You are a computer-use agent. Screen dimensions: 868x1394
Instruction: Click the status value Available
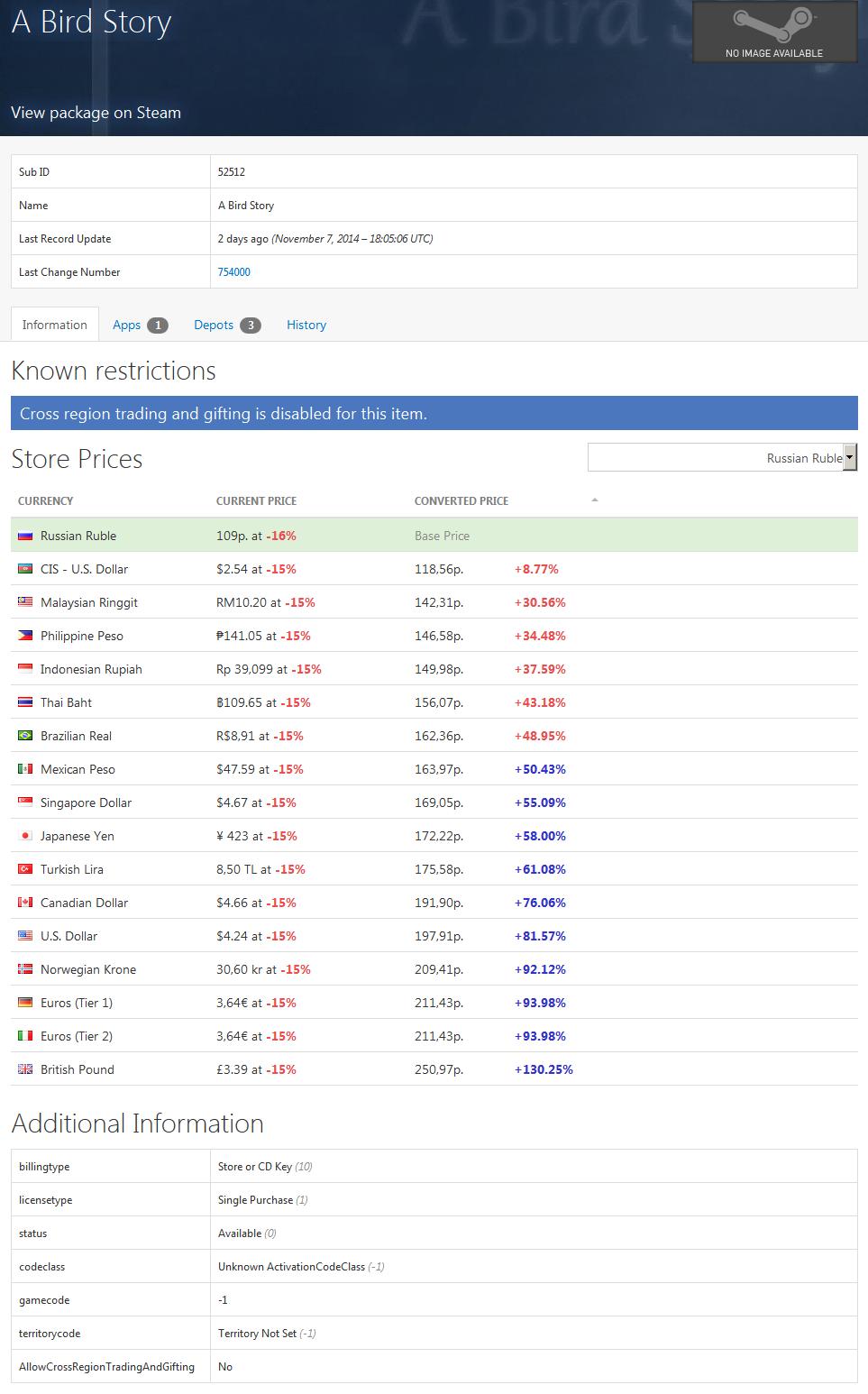240,1234
